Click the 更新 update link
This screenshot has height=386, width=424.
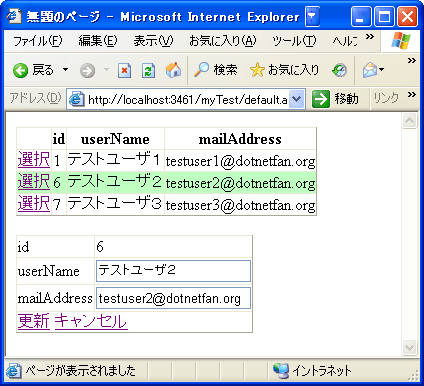[x=34, y=321]
